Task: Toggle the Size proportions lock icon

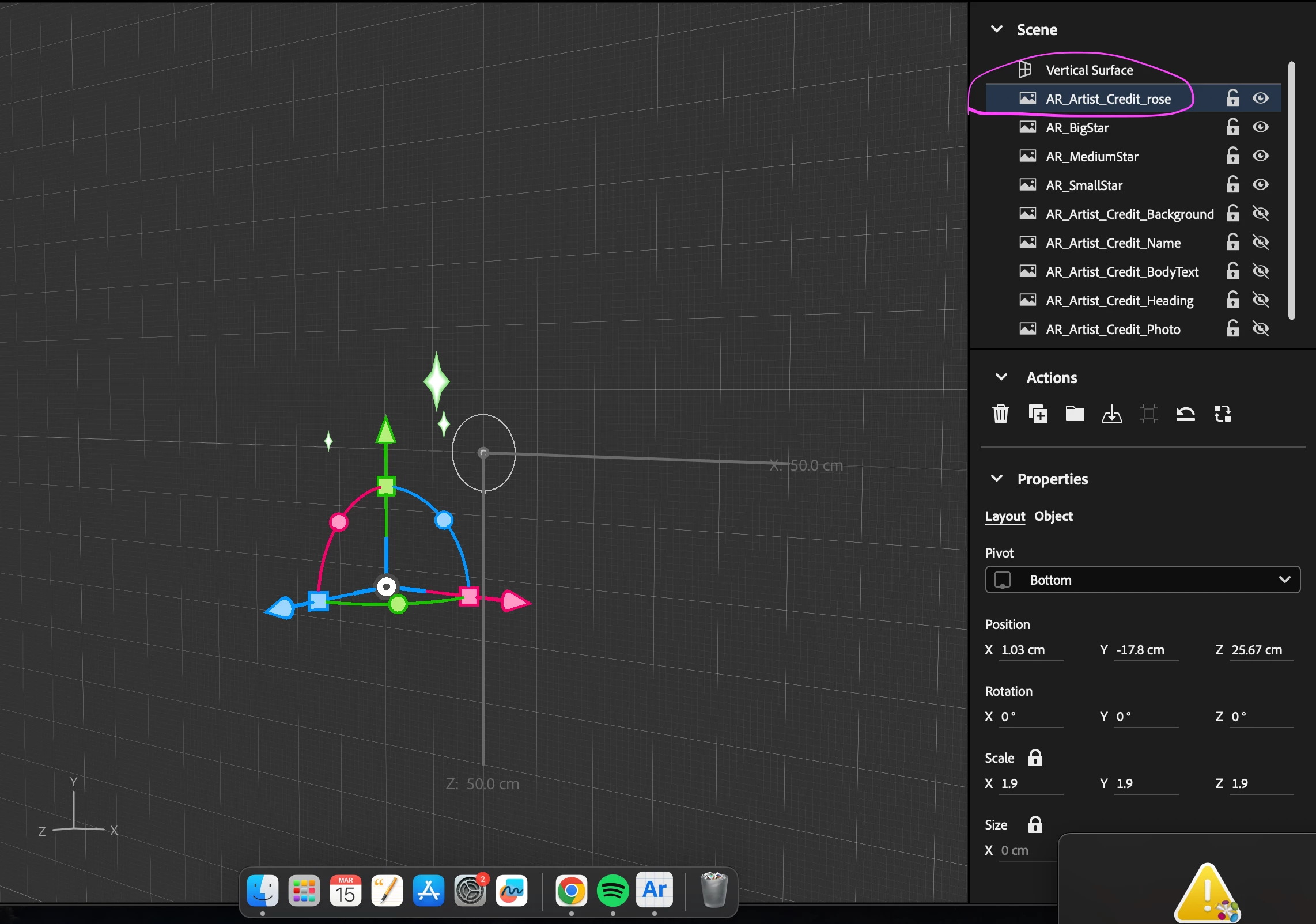Action: click(1035, 825)
